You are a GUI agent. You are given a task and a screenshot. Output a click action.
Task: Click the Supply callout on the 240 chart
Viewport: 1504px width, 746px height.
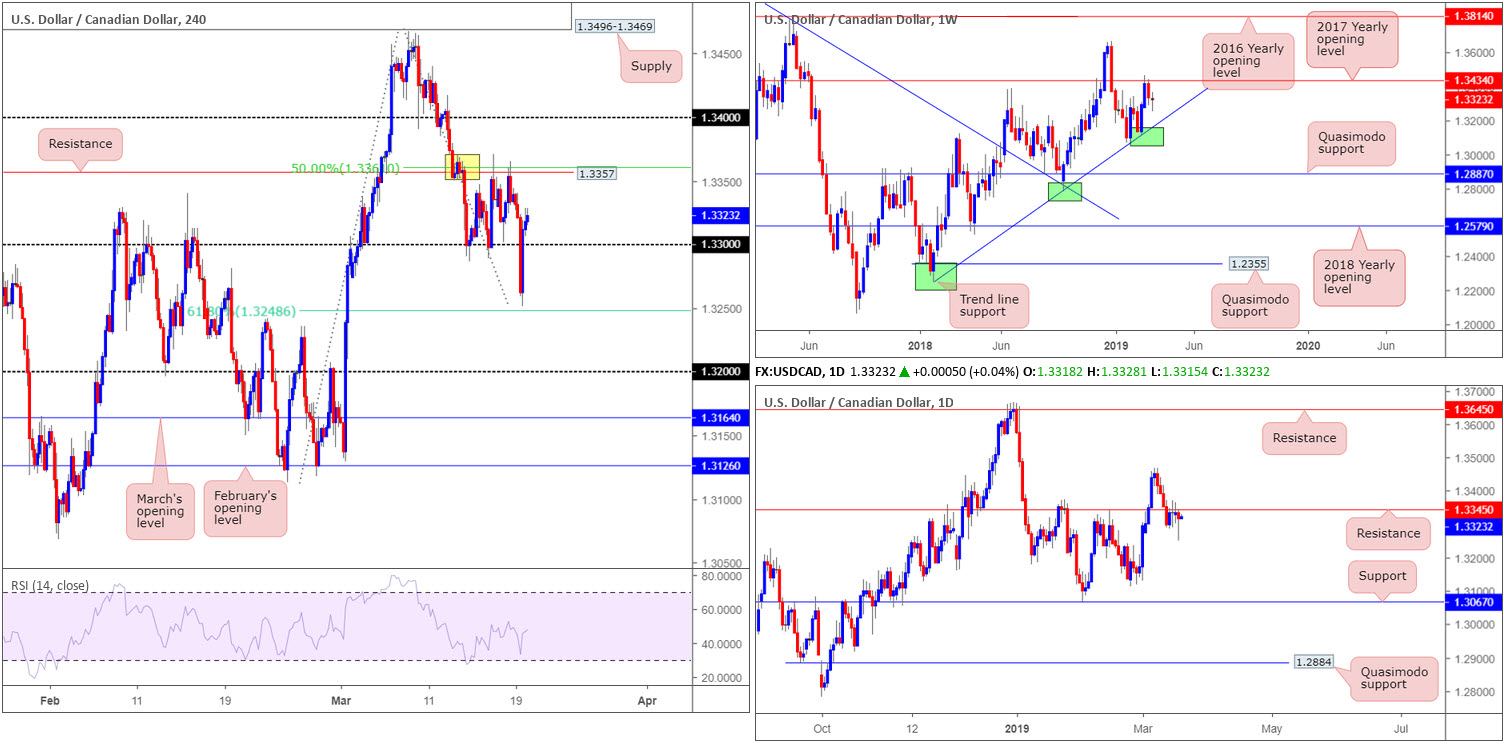coord(651,67)
